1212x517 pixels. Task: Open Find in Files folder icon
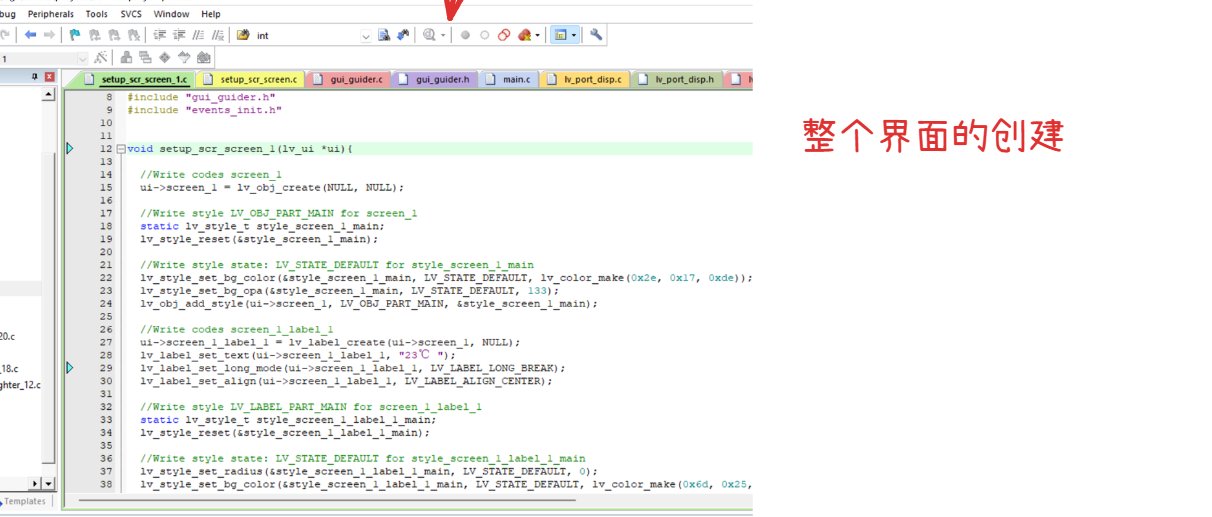tap(243, 35)
